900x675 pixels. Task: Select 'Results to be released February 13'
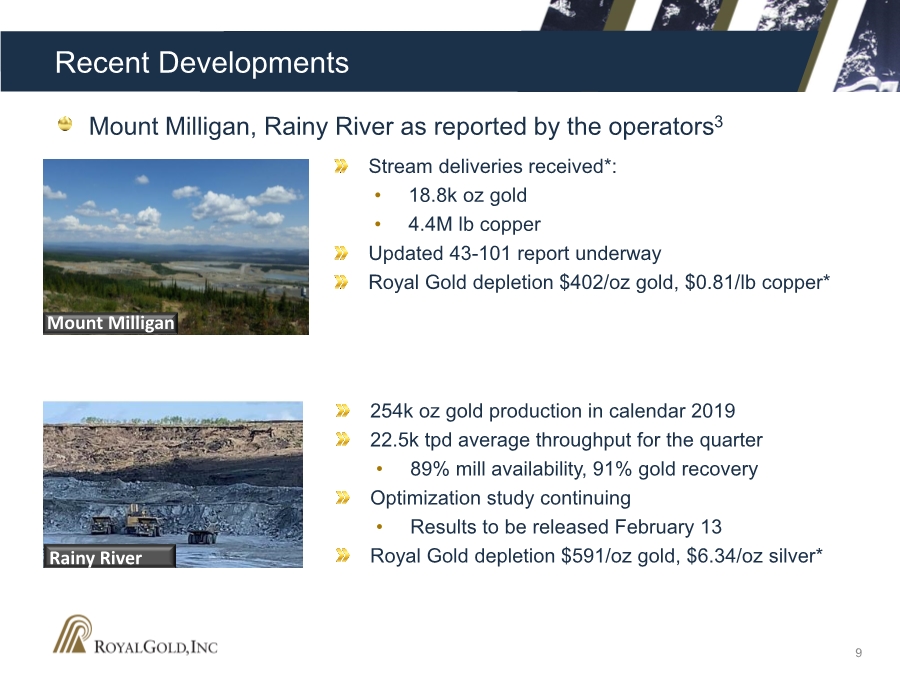566,527
